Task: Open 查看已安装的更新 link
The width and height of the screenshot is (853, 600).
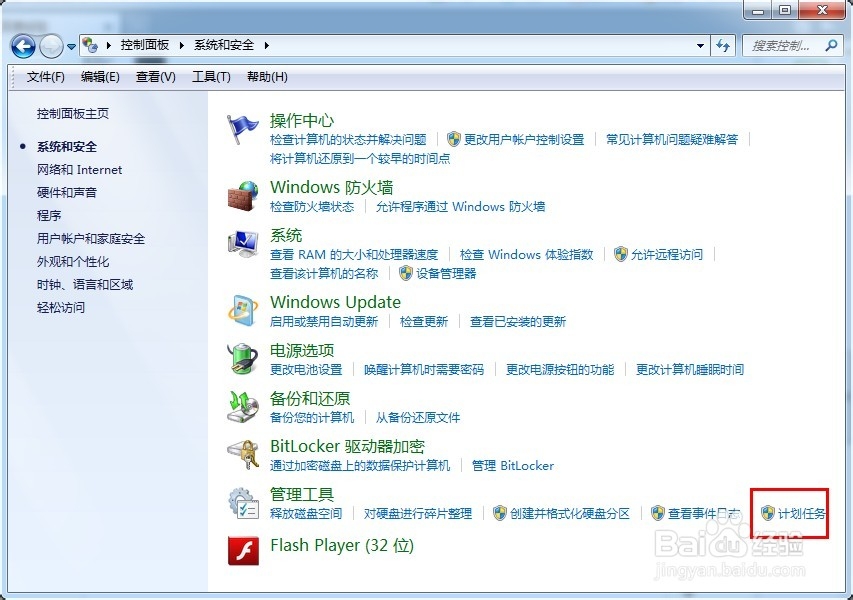Action: pos(518,321)
